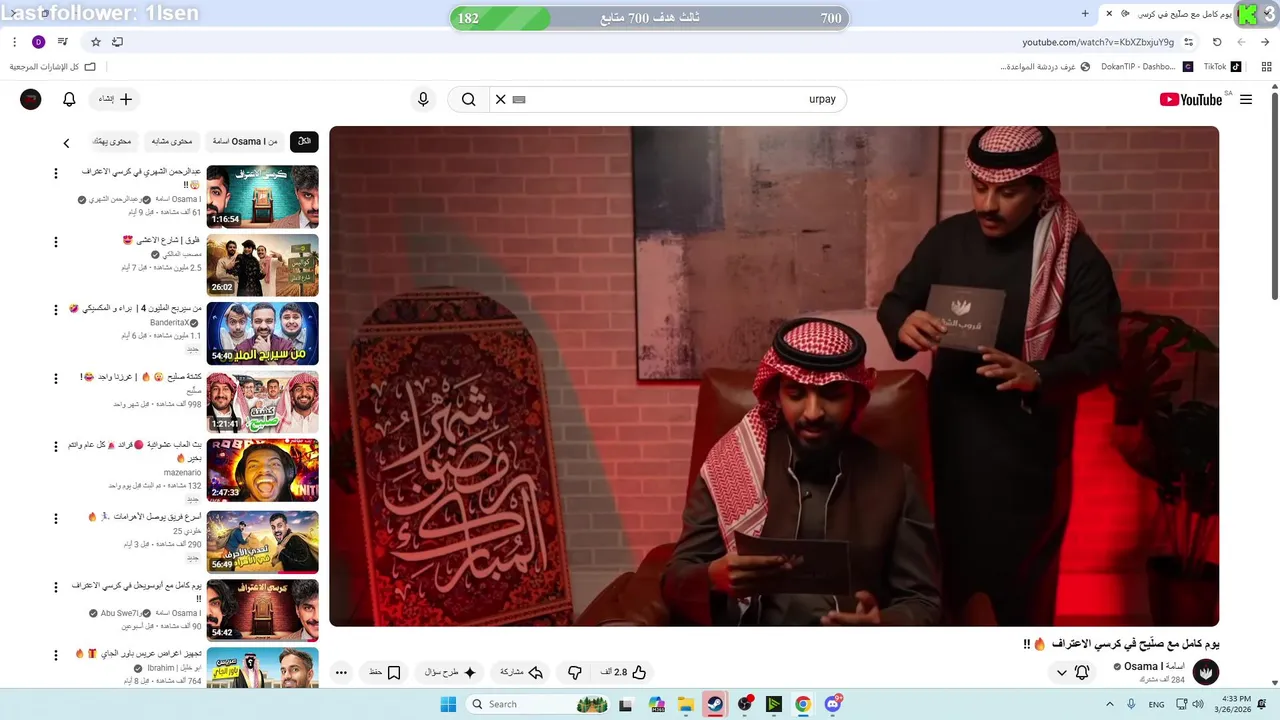
Task: Open more actions ellipsis under video
Action: (x=341, y=672)
